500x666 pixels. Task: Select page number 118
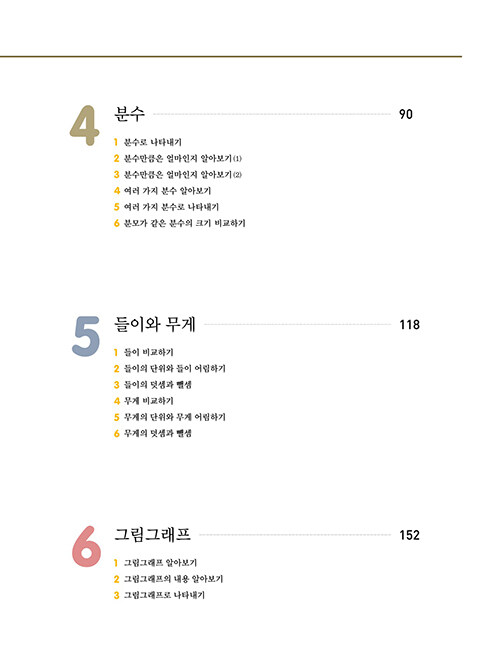pyautogui.click(x=410, y=325)
